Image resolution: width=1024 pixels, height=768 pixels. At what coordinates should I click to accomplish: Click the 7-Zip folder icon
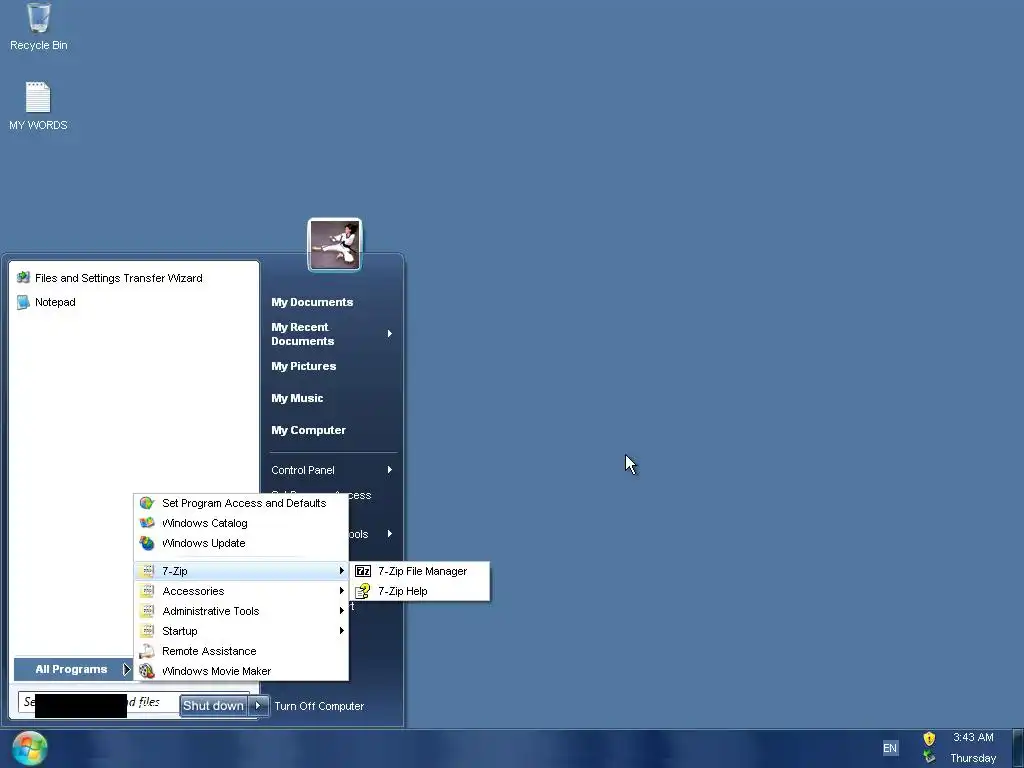pos(147,571)
